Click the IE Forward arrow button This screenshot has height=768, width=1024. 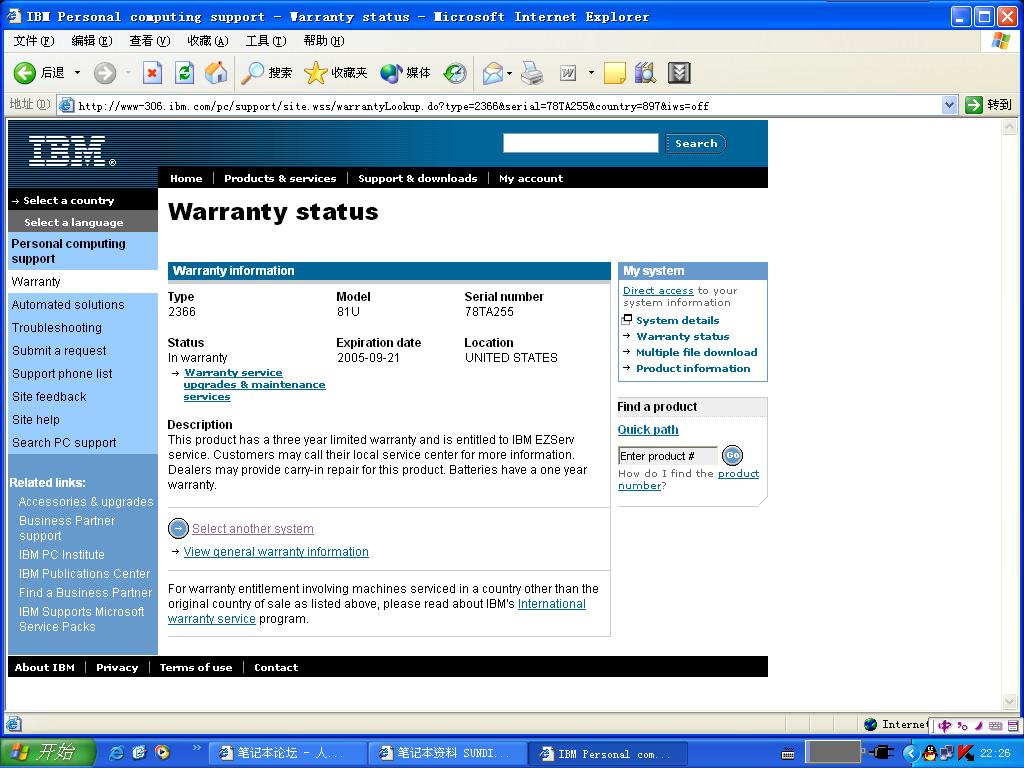pos(104,72)
